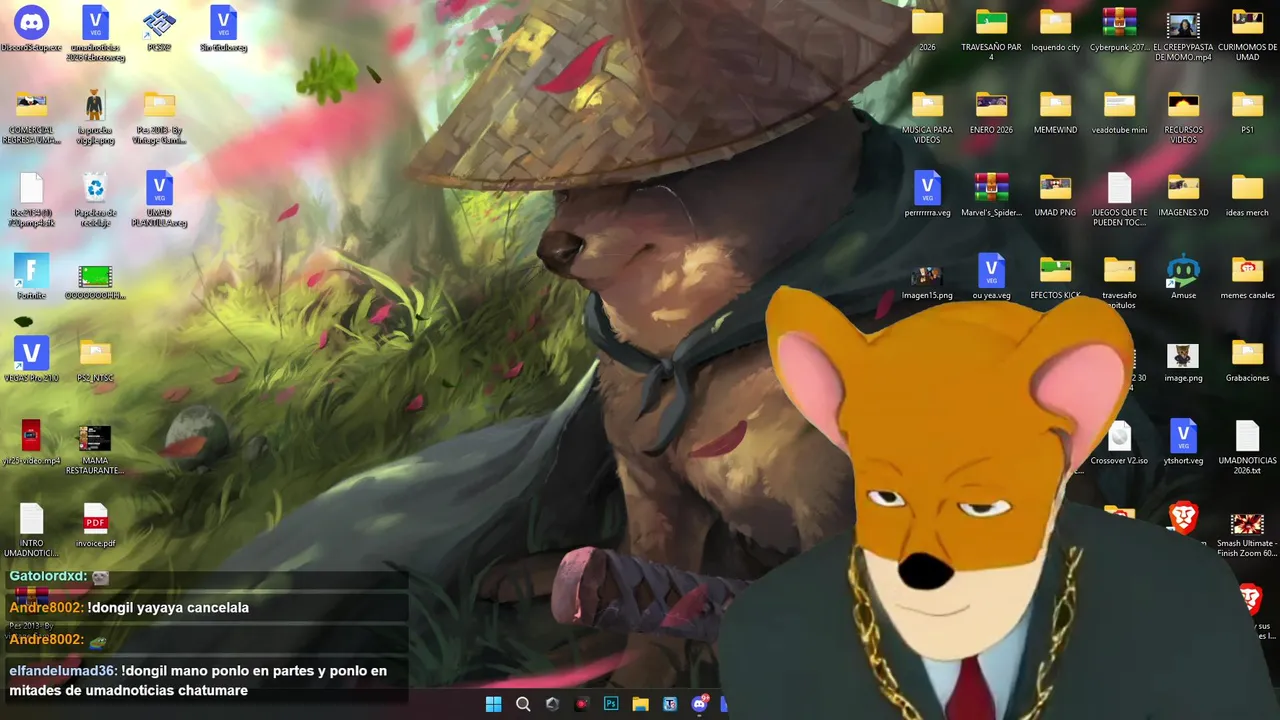Screen dimensions: 1280x720
Task: Open the Photoshop taskbar icon
Action: [x=611, y=704]
